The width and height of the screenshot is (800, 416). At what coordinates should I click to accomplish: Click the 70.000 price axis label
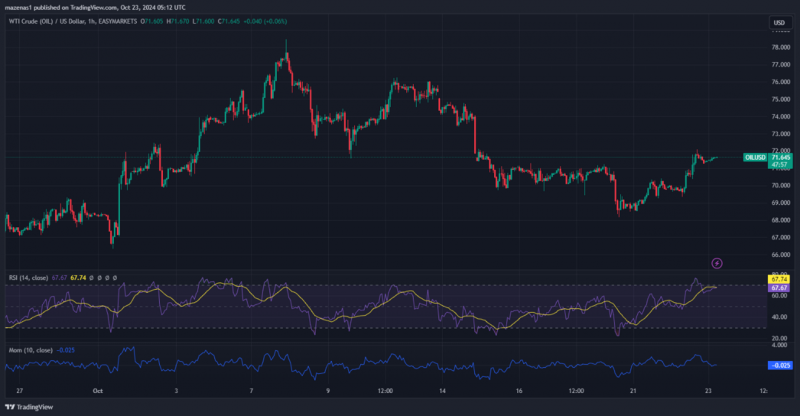click(x=781, y=185)
